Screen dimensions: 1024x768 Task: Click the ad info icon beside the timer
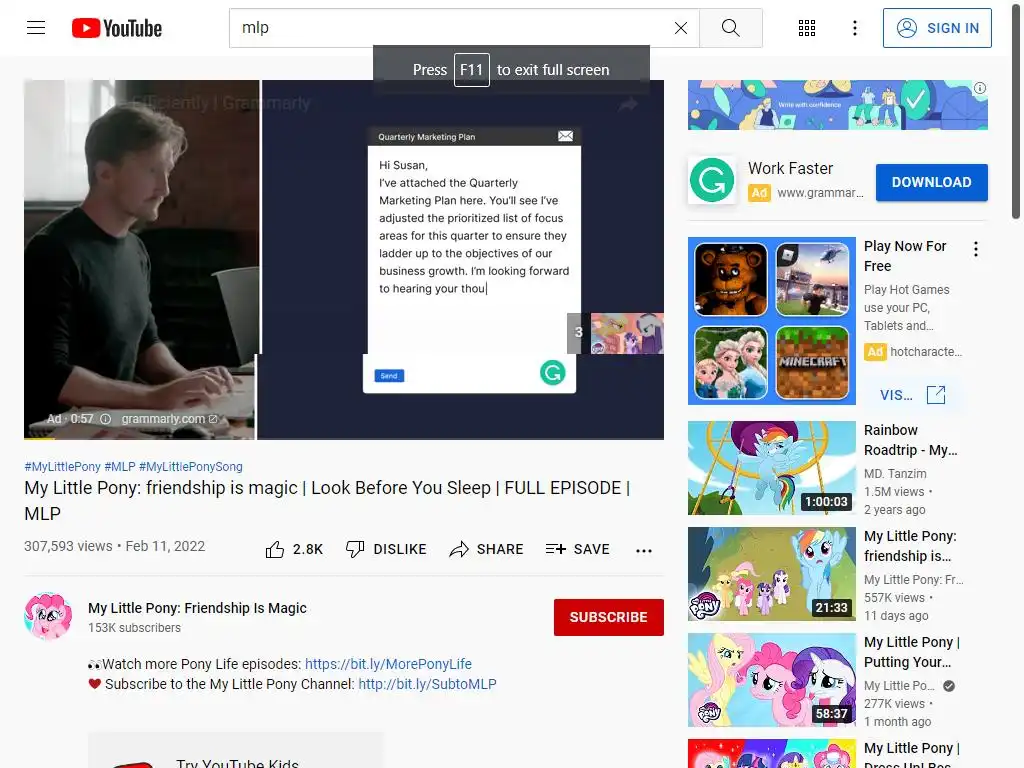[x=106, y=419]
